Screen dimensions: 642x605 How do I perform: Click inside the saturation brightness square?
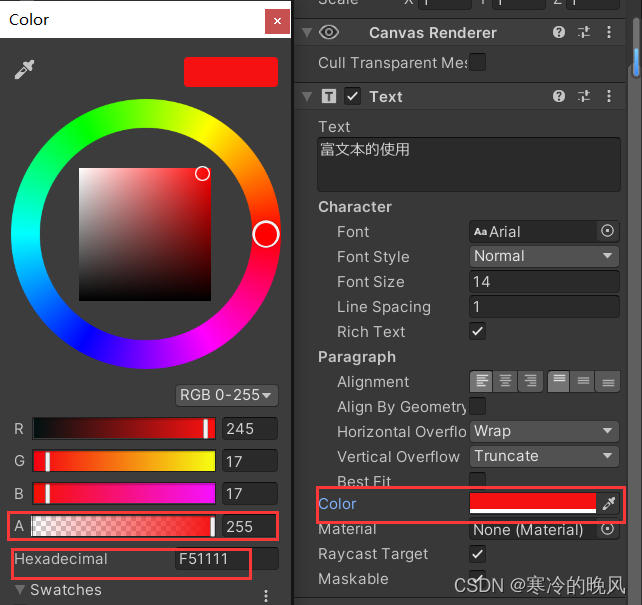pos(145,234)
